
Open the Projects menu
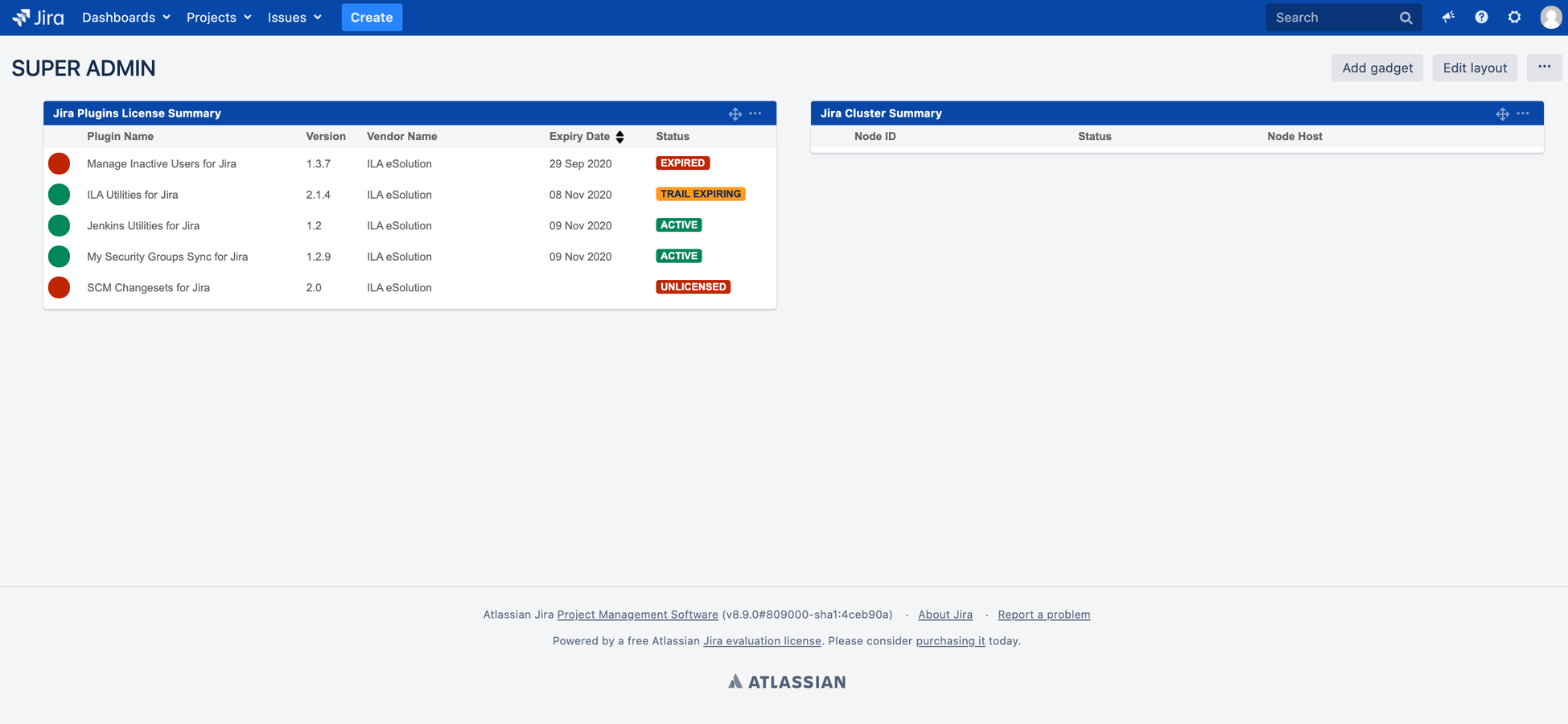(x=219, y=17)
